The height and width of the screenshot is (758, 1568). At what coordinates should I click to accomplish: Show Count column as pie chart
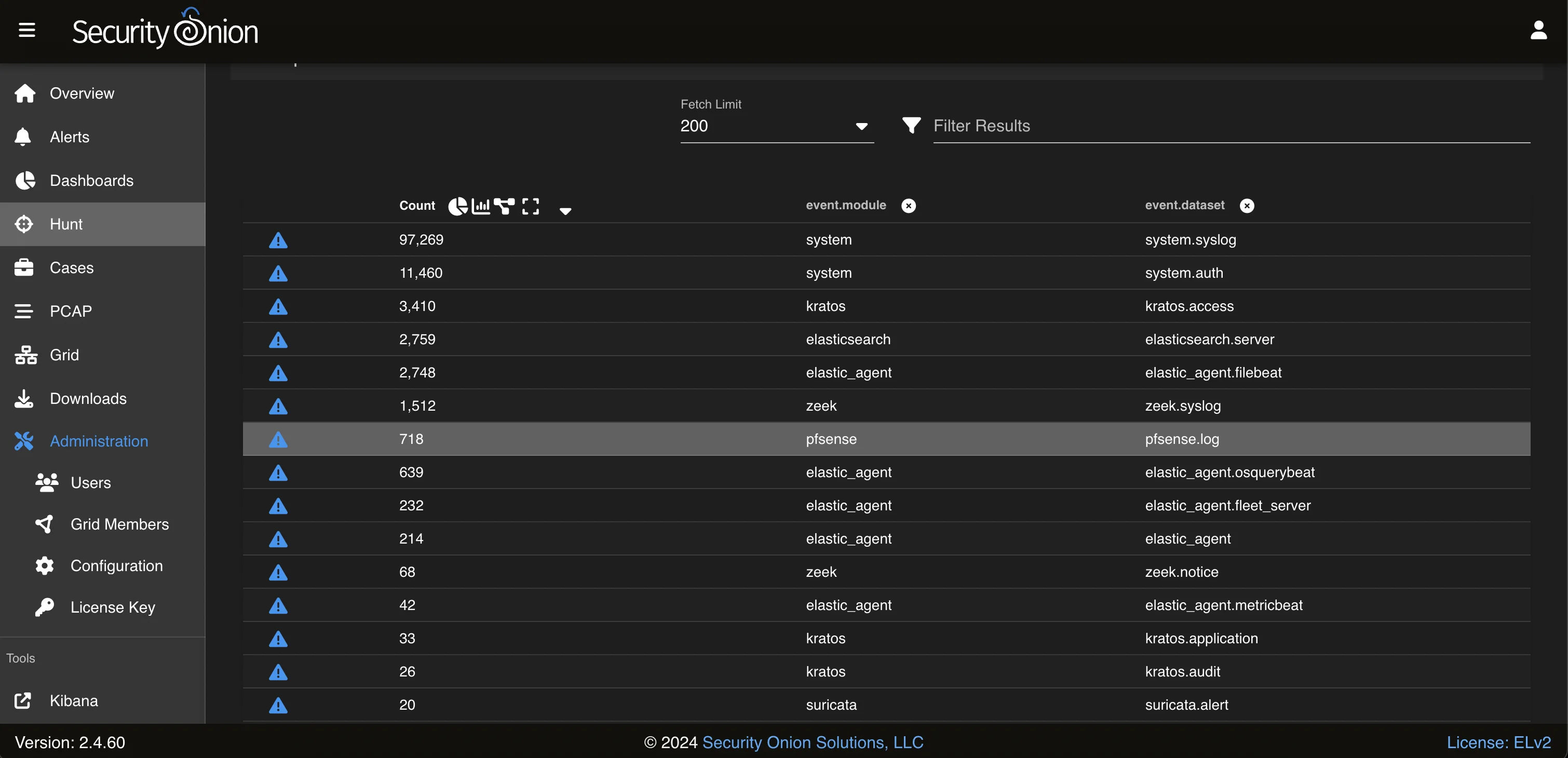[458, 206]
